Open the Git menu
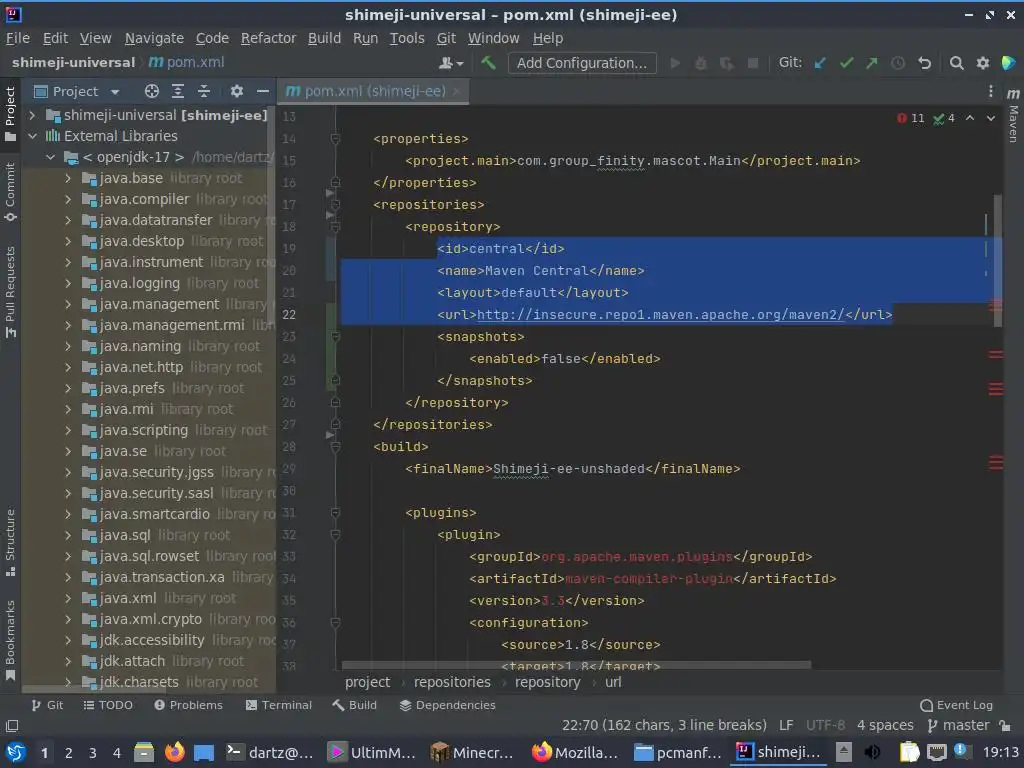Screen dimensions: 1024x768 (x=446, y=38)
